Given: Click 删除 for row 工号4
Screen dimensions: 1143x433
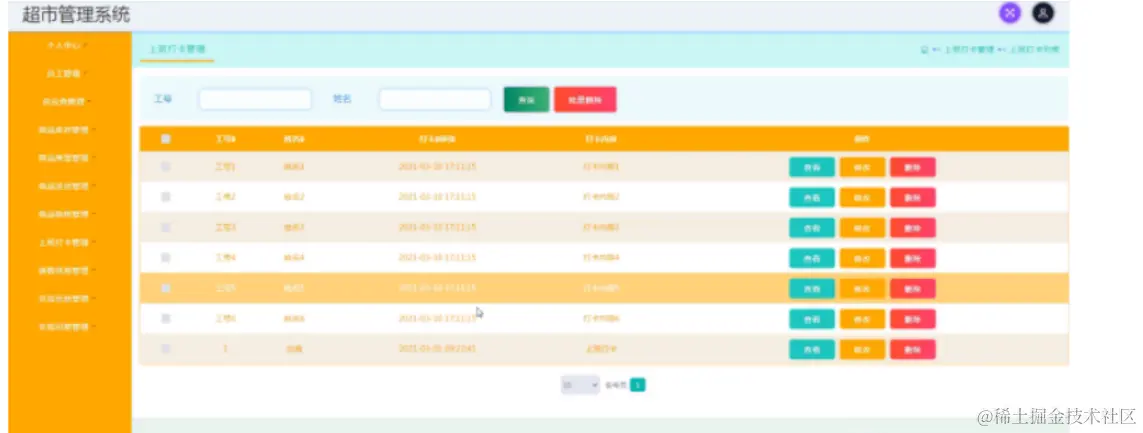Looking at the screenshot, I should coord(913,259).
